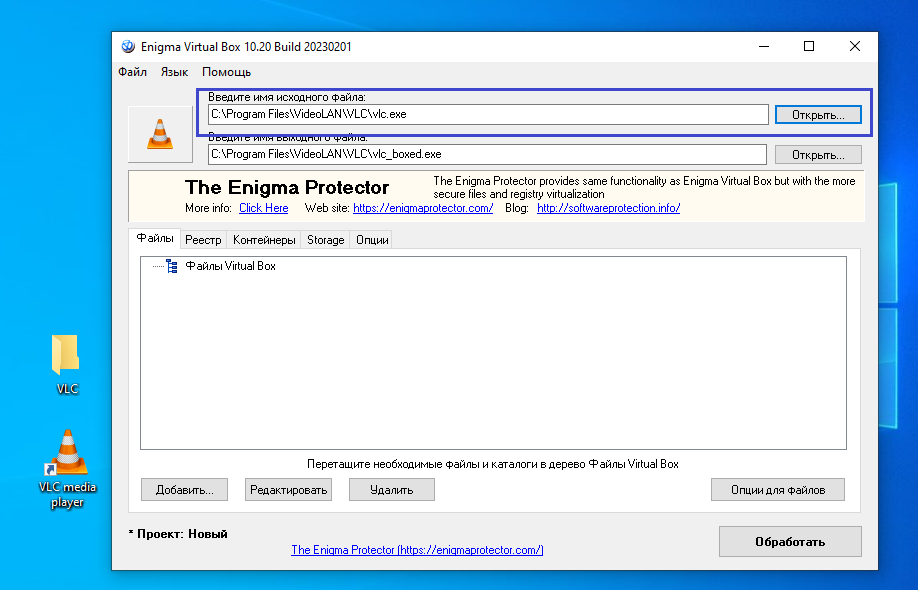This screenshot has height=590, width=918.
Task: Switch to the Storage tab
Action: point(326,240)
